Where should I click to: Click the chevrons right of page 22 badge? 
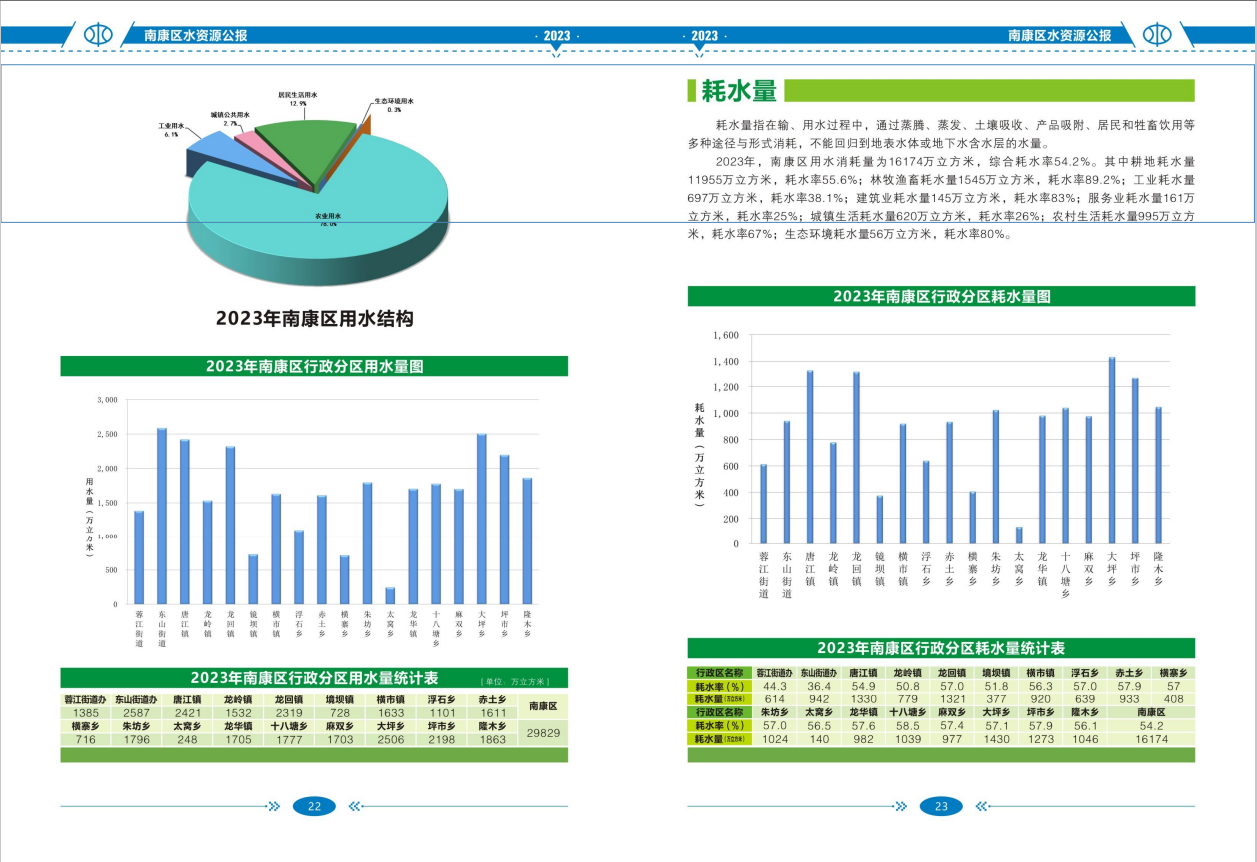[x=353, y=807]
